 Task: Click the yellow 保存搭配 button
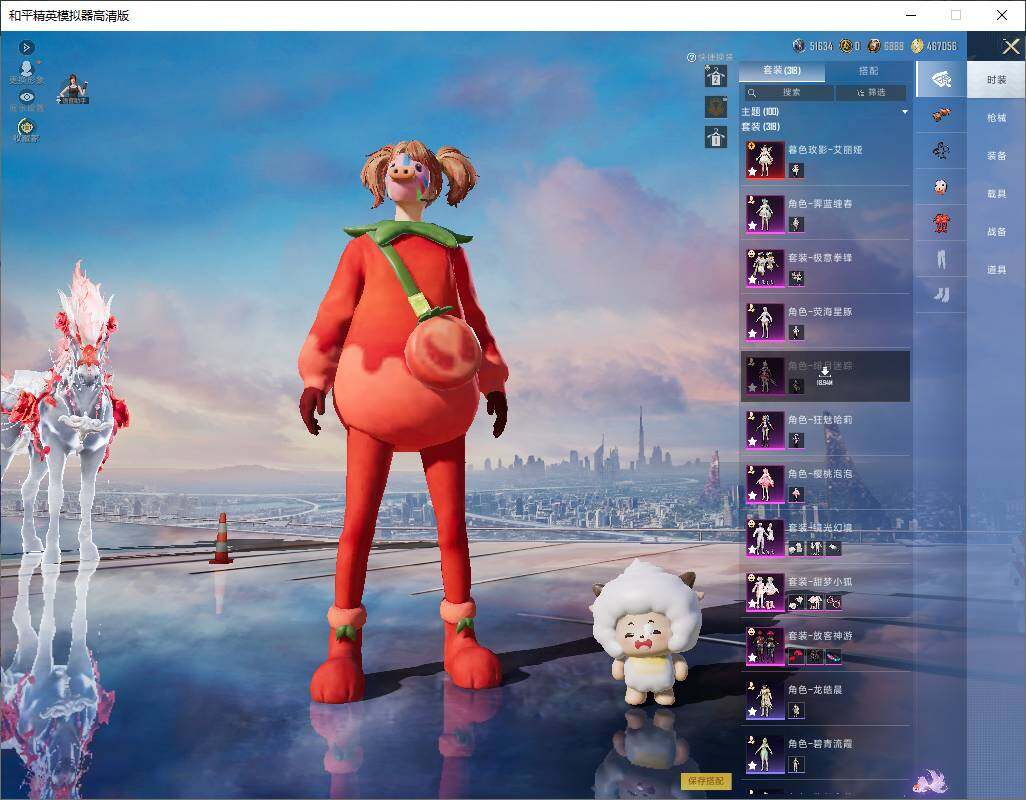tap(706, 780)
